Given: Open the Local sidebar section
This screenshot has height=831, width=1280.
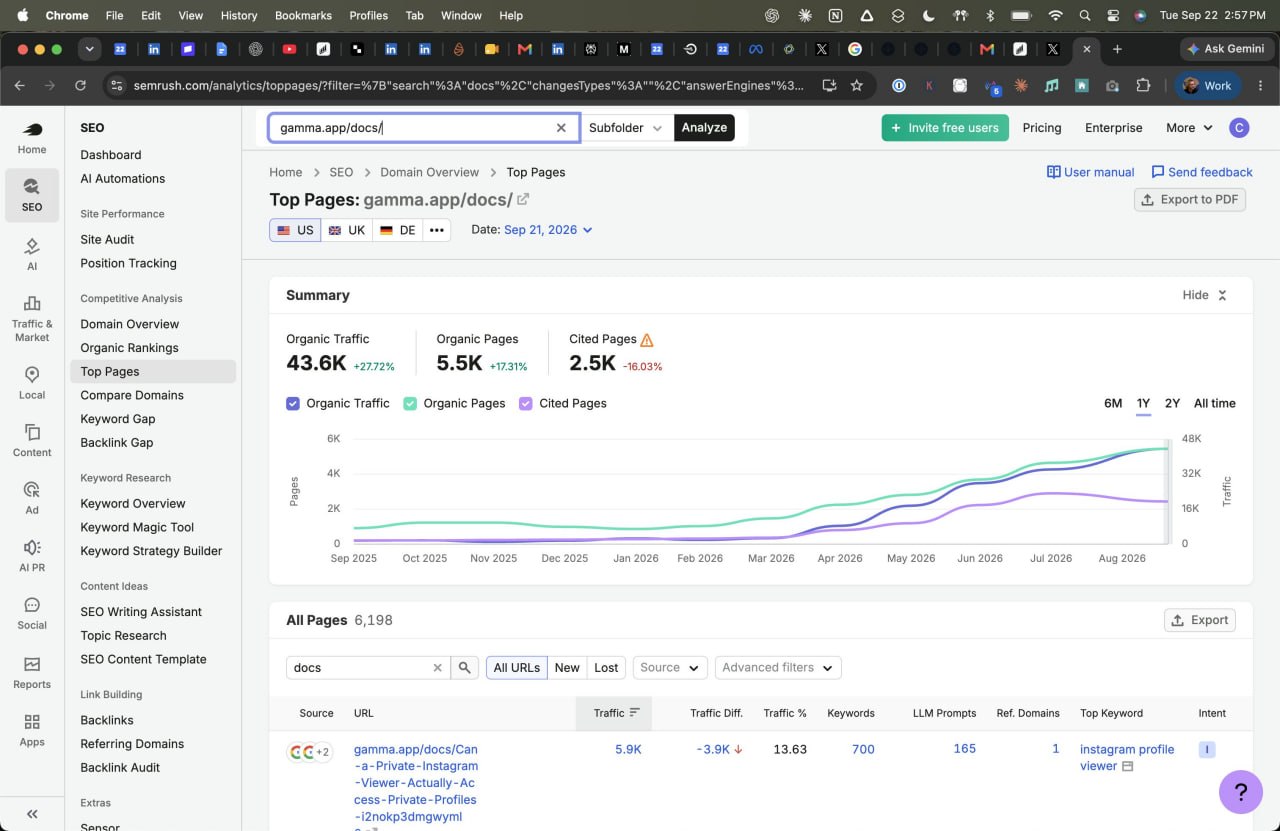Looking at the screenshot, I should [x=32, y=382].
